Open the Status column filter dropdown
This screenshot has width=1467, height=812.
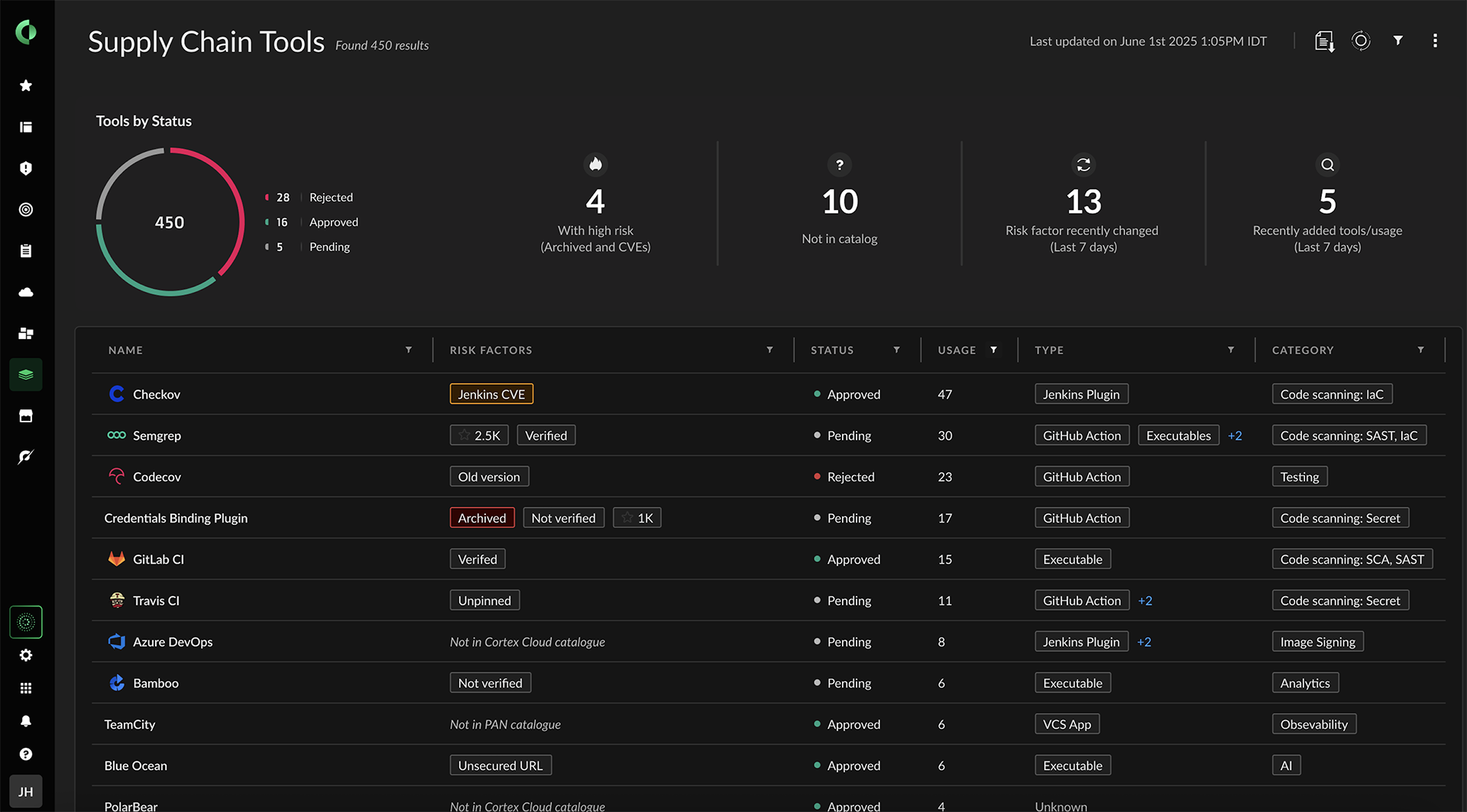tap(896, 350)
